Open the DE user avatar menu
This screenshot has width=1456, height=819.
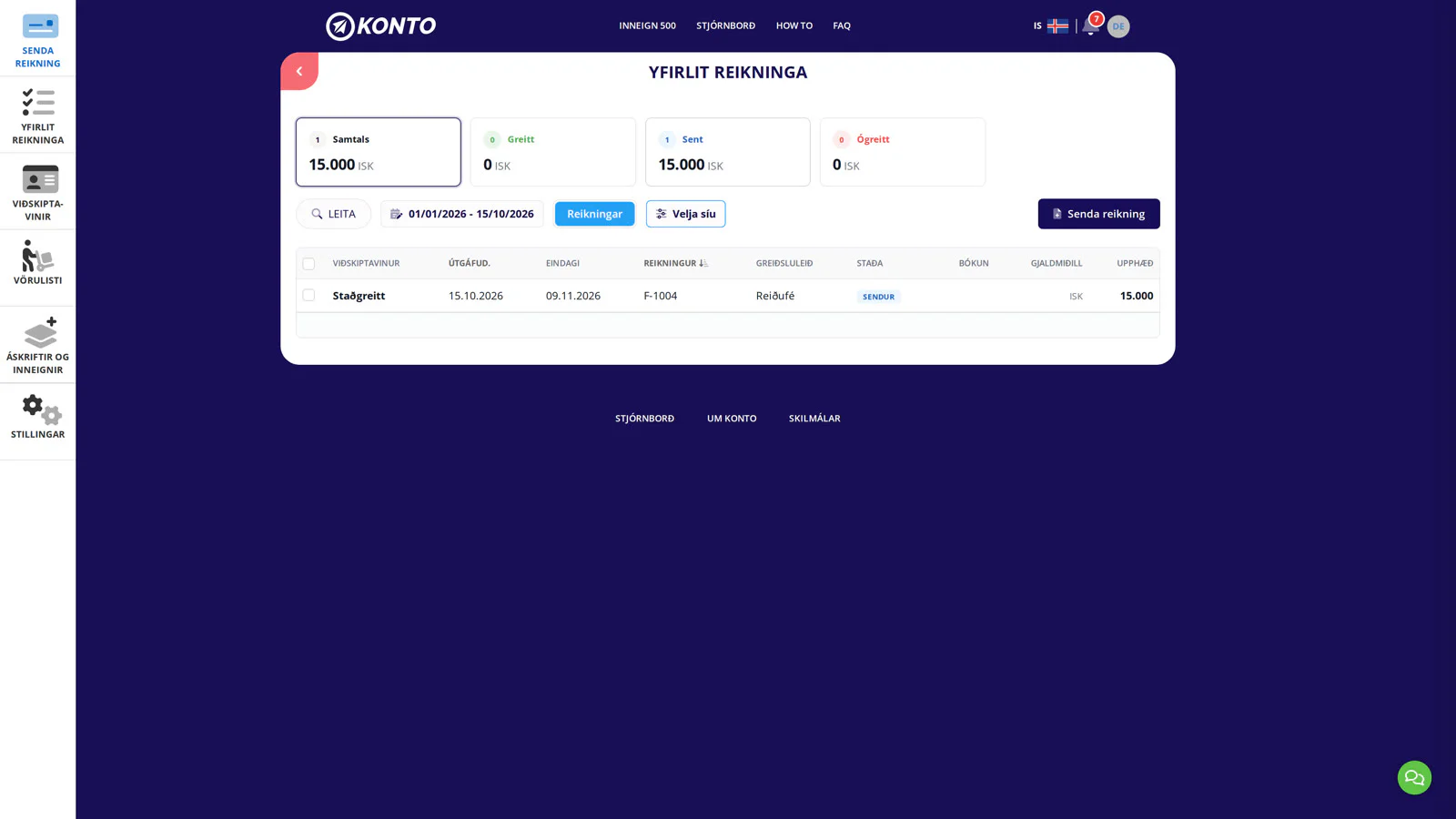[x=1118, y=26]
